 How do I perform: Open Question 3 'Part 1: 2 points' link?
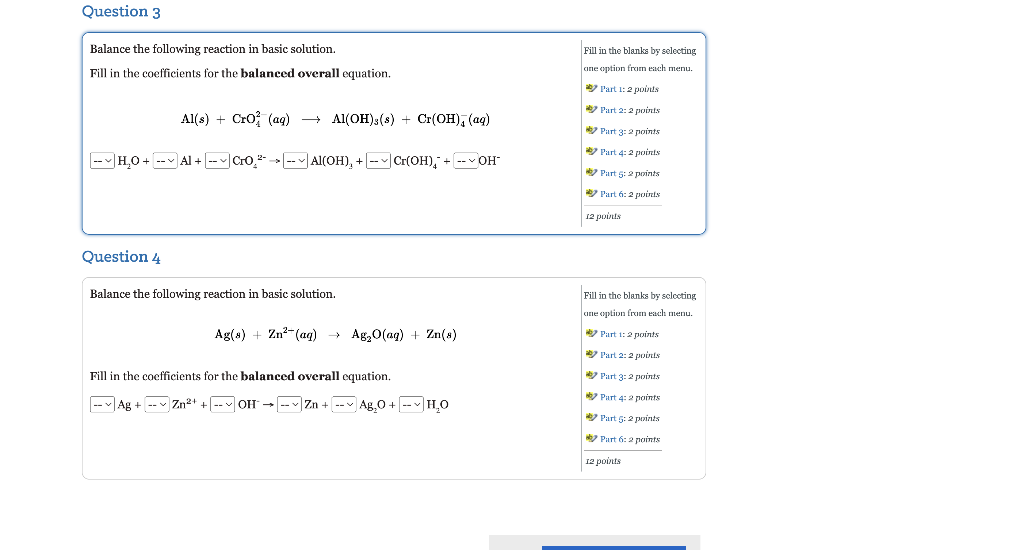click(630, 89)
